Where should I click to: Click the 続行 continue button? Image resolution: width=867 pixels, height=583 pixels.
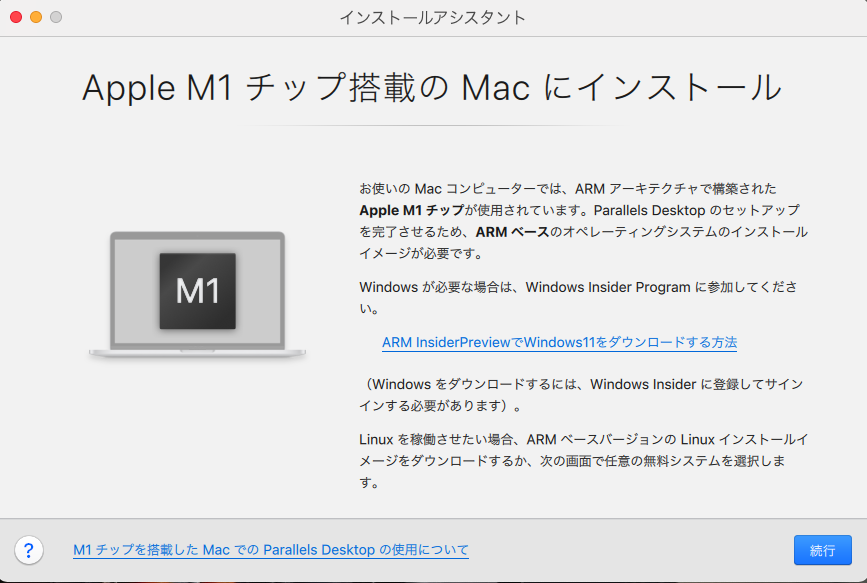[822, 550]
